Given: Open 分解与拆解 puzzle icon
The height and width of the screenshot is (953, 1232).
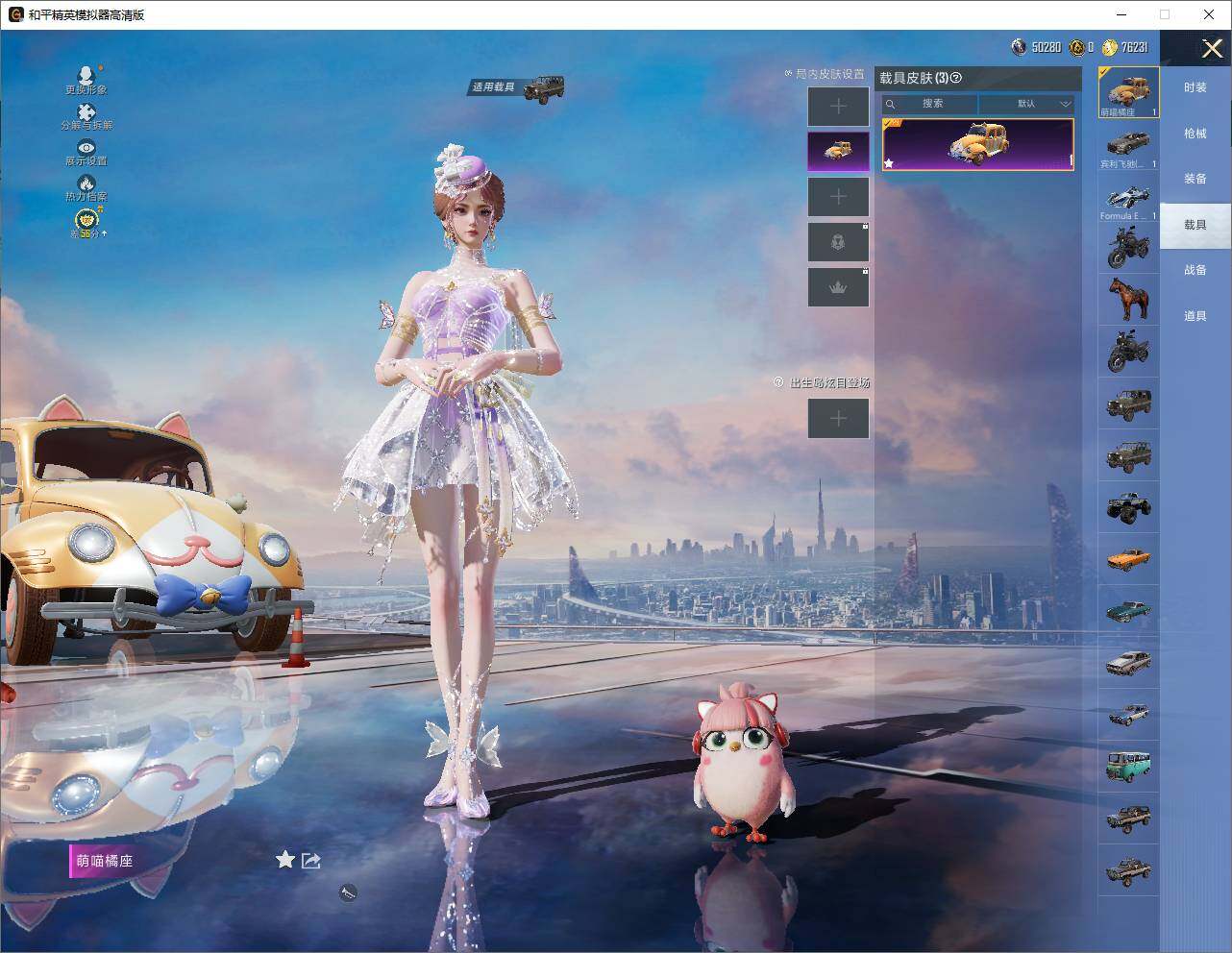Looking at the screenshot, I should [86, 112].
